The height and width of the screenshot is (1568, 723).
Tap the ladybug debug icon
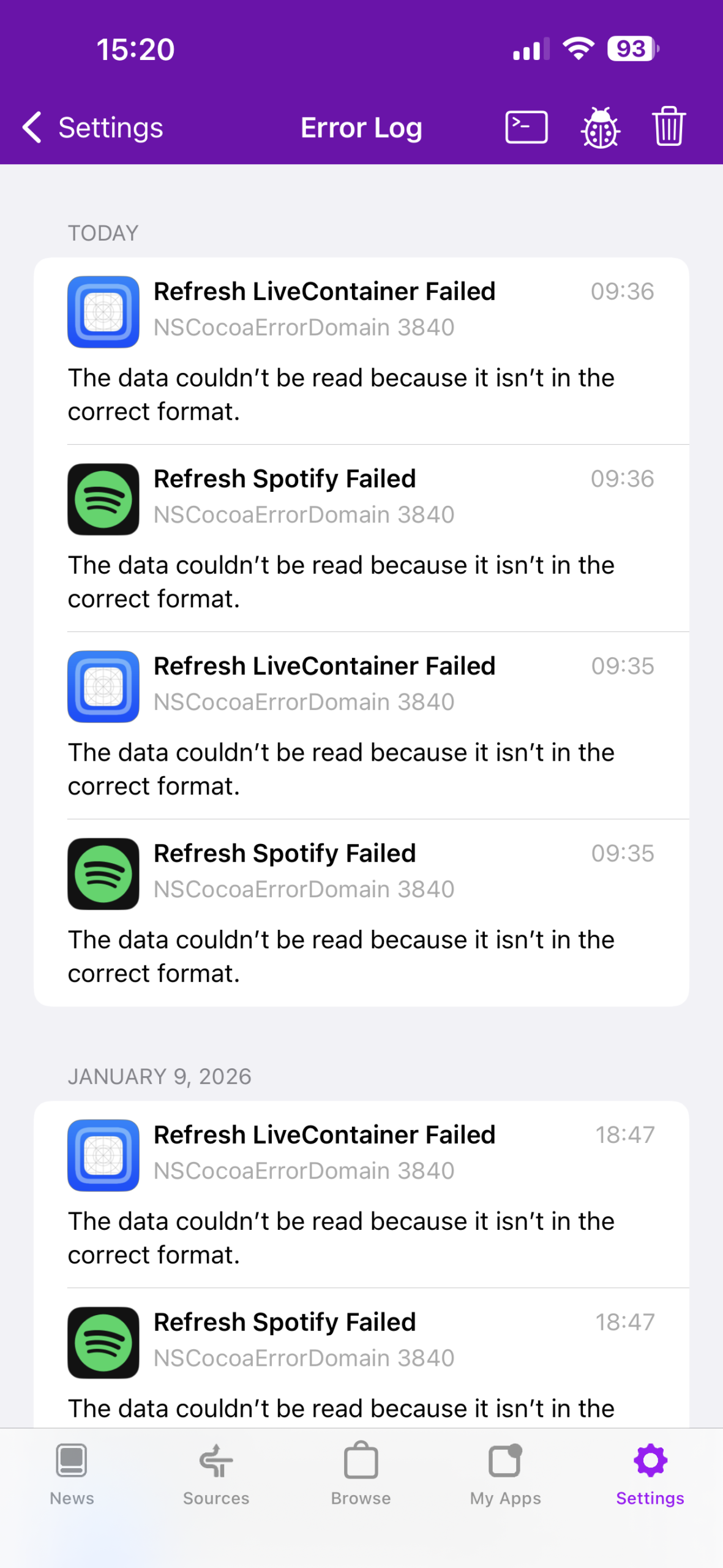point(600,127)
